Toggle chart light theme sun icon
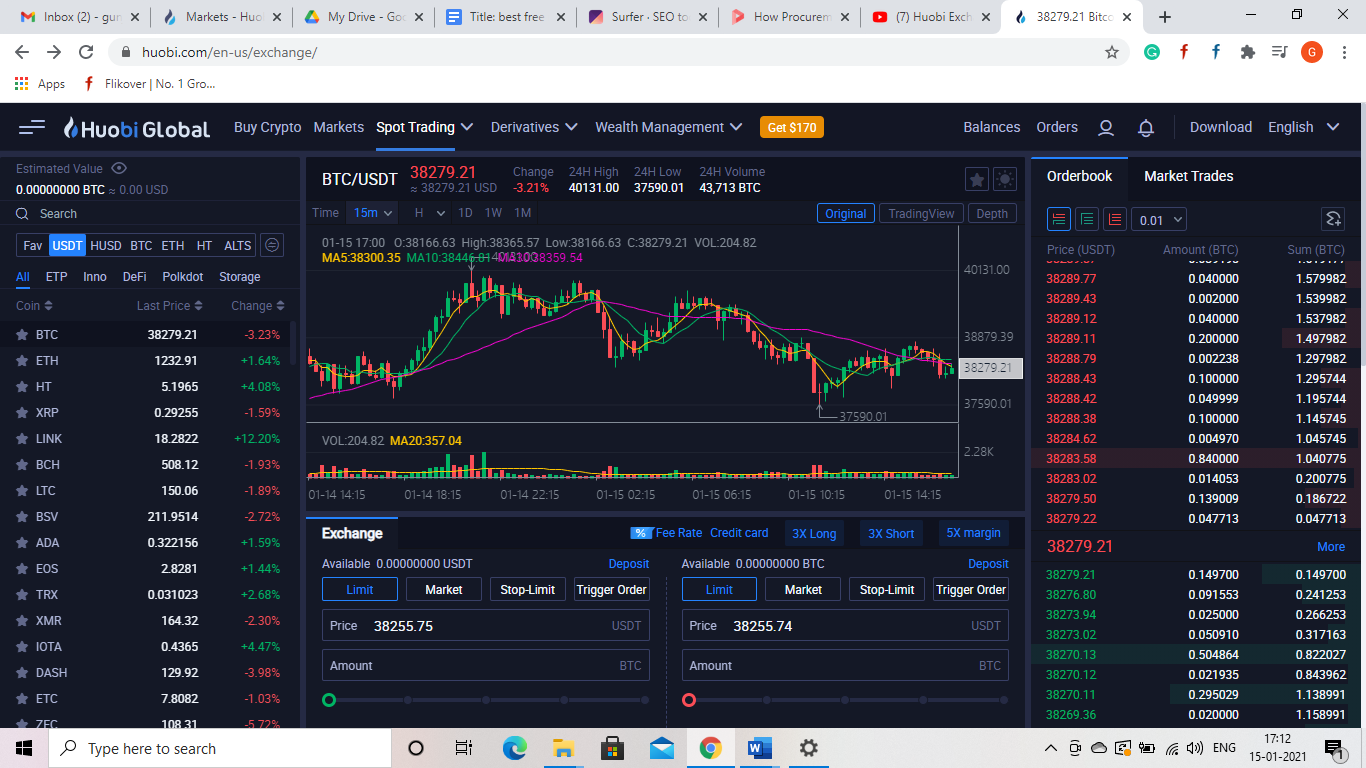 pos(1005,179)
